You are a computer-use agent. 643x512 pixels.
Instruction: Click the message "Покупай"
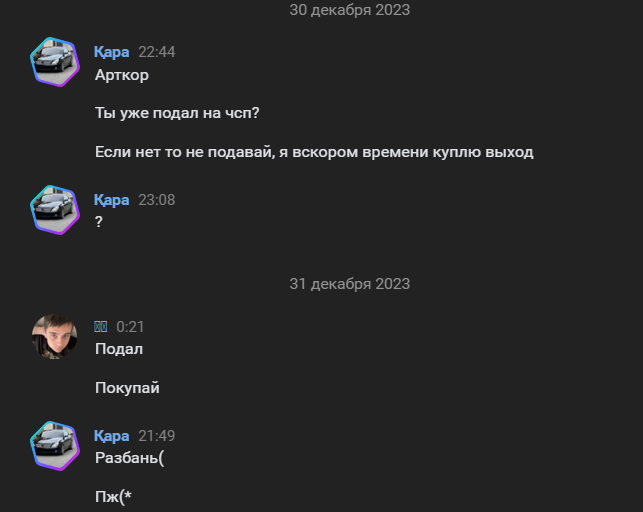[x=127, y=388]
